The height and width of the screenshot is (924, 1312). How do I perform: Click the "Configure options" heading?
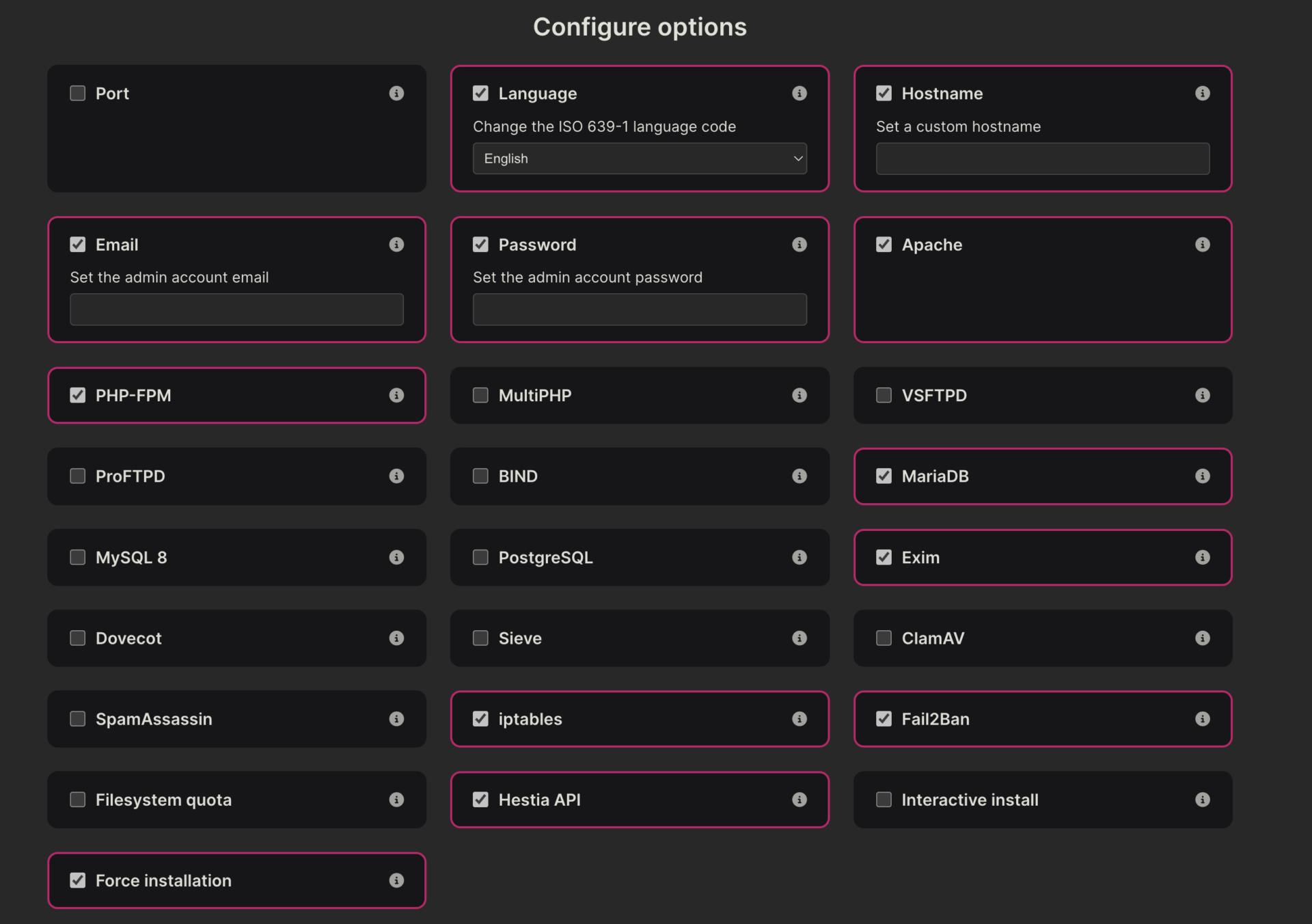(640, 27)
